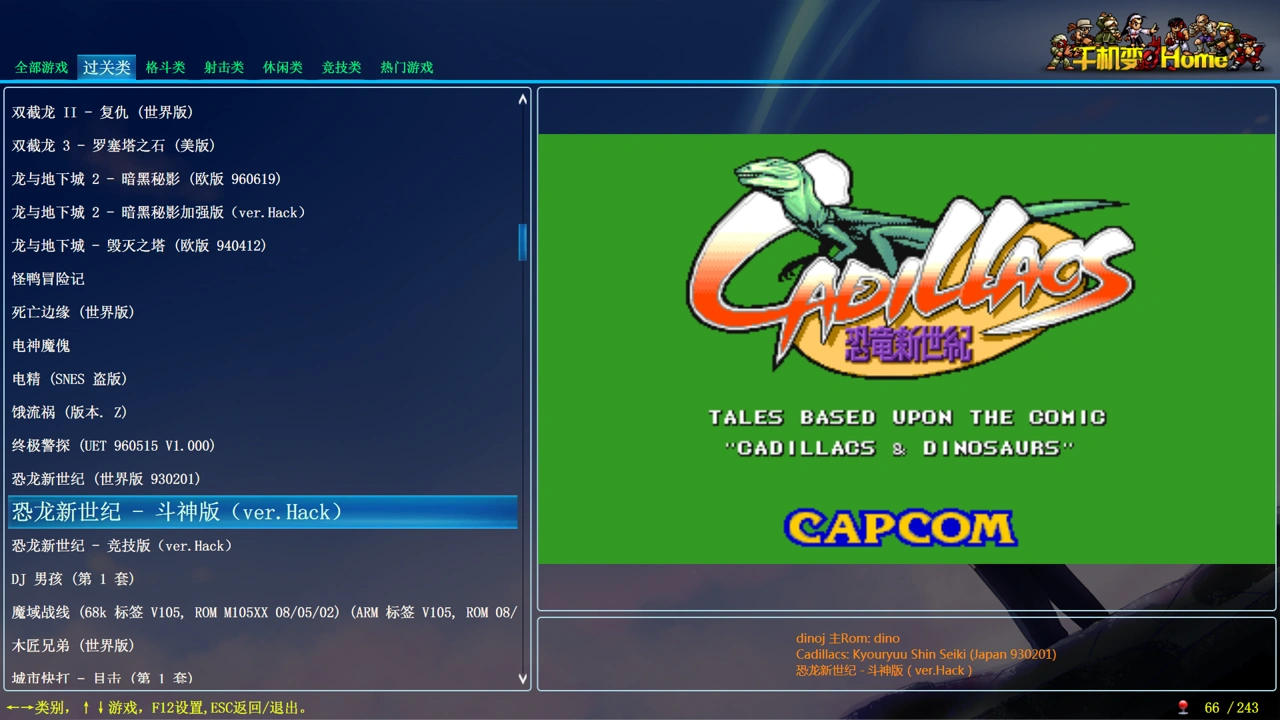
Task: Select 恐龙新世纪 - 竞技版 (ver.Hack)
Action: [x=122, y=546]
